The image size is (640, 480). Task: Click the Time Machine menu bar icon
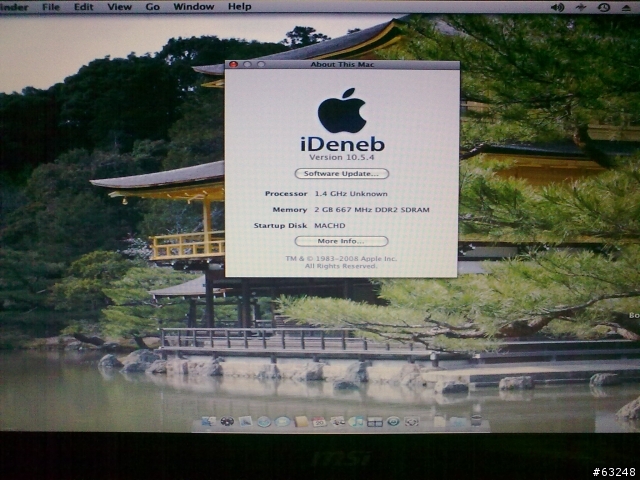(604, 7)
